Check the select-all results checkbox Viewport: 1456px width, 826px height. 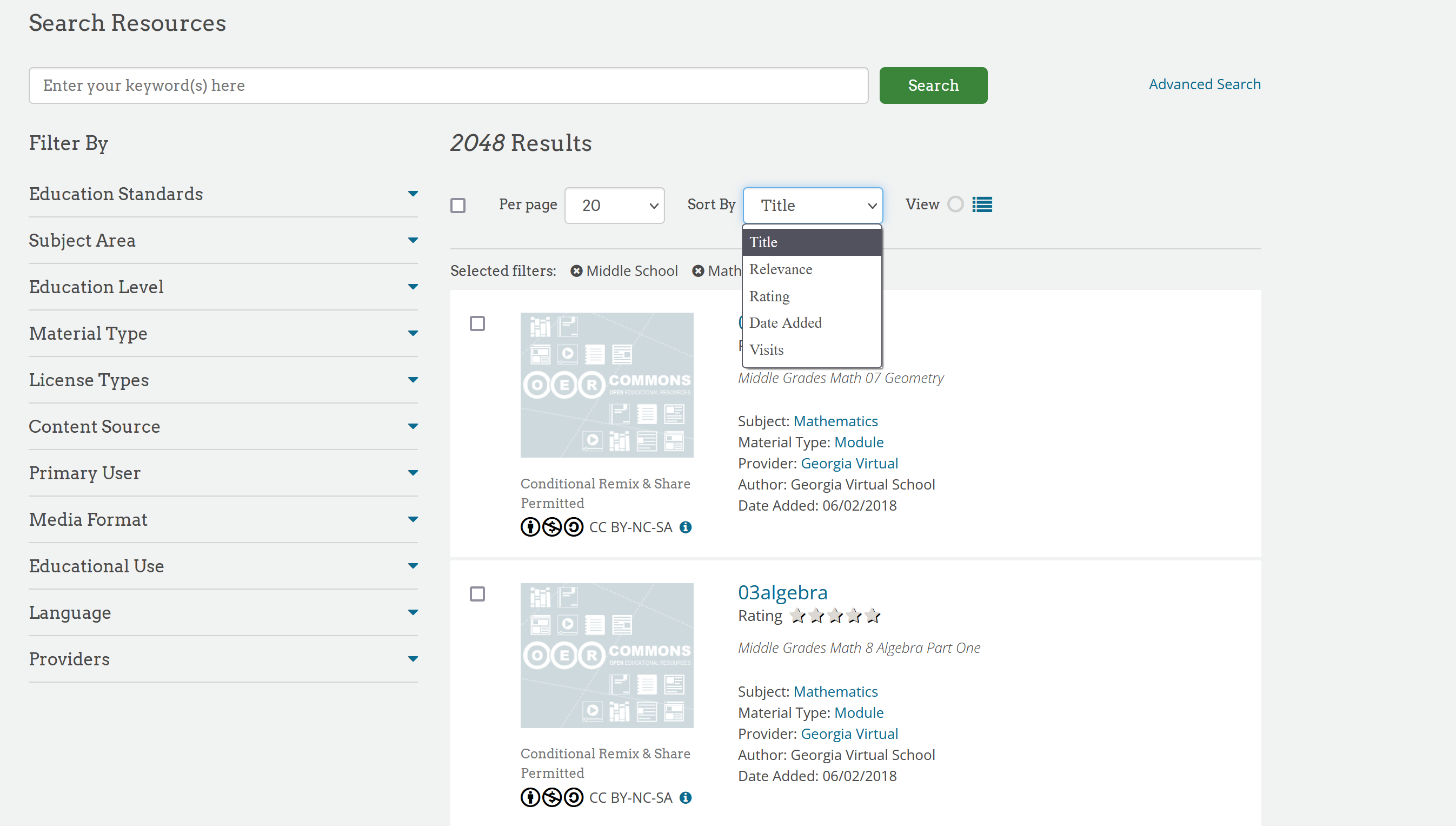tap(457, 206)
